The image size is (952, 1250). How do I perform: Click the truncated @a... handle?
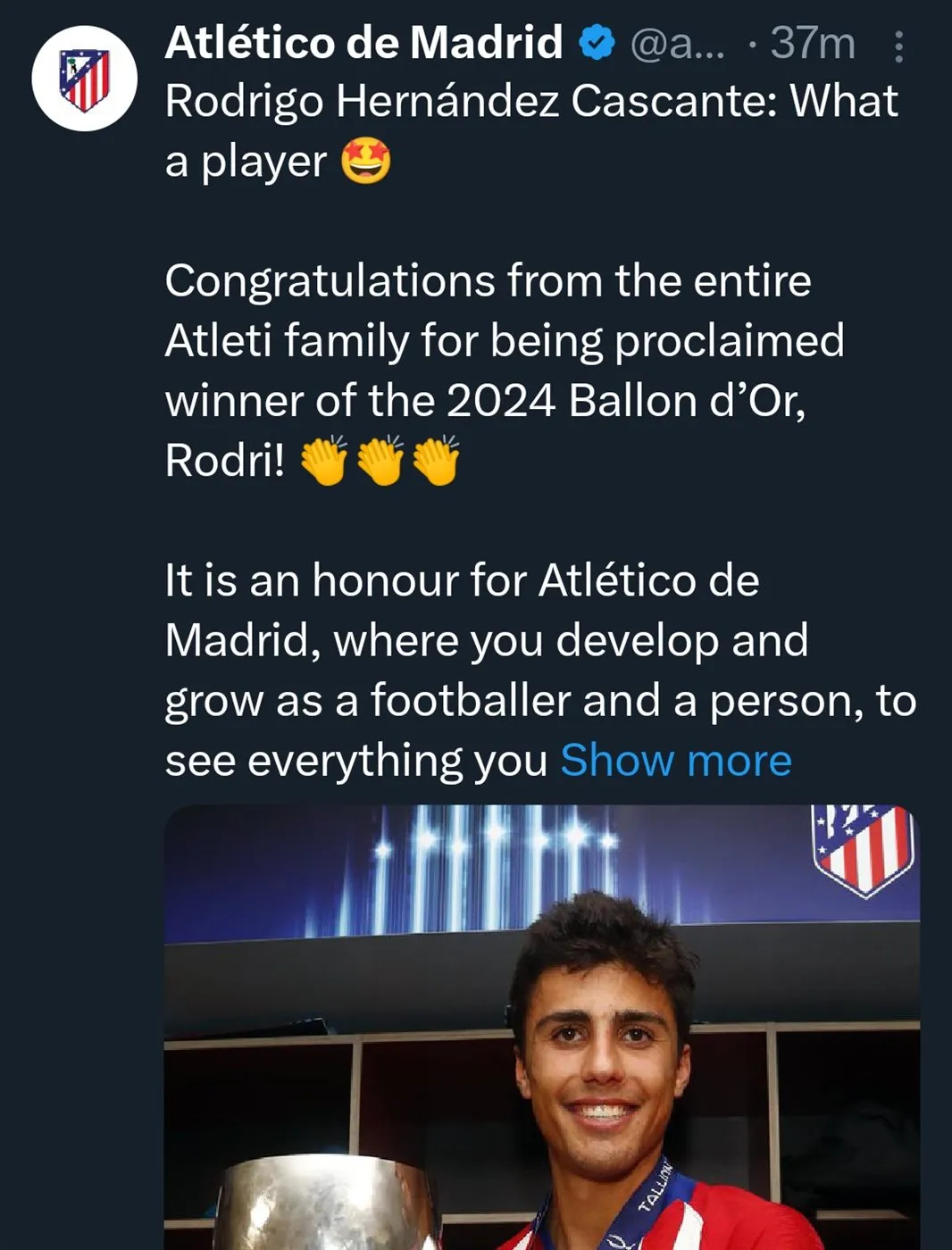coord(677,43)
